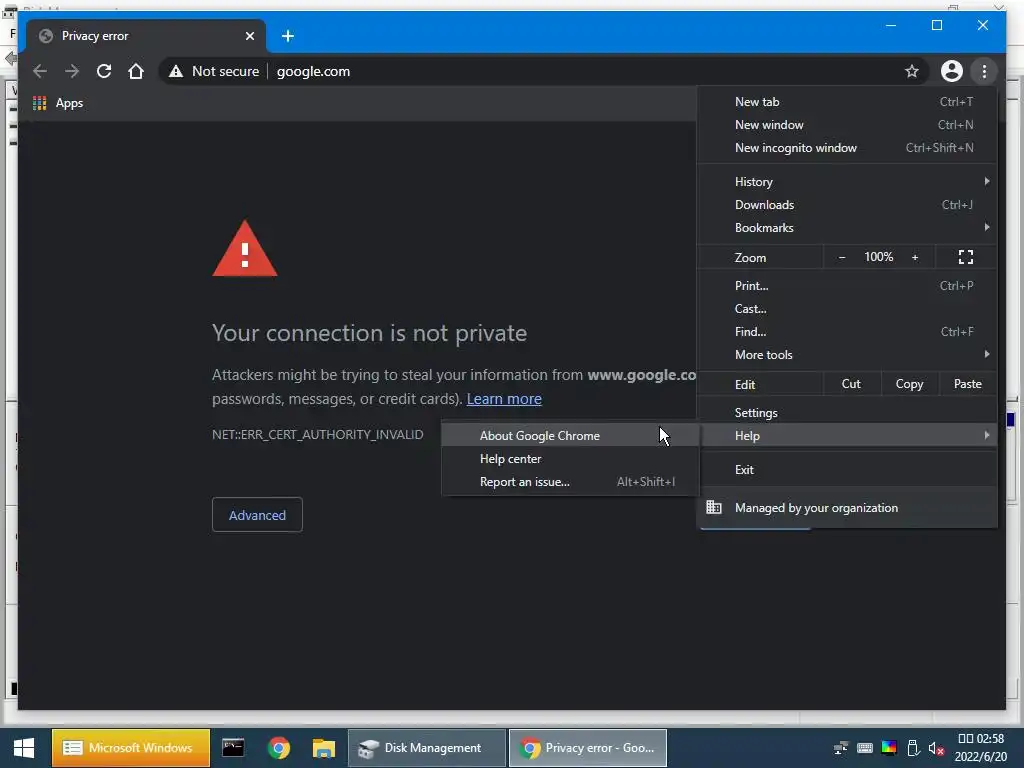1024x768 pixels.
Task: Click Copy in the Edit row
Action: pos(909,384)
